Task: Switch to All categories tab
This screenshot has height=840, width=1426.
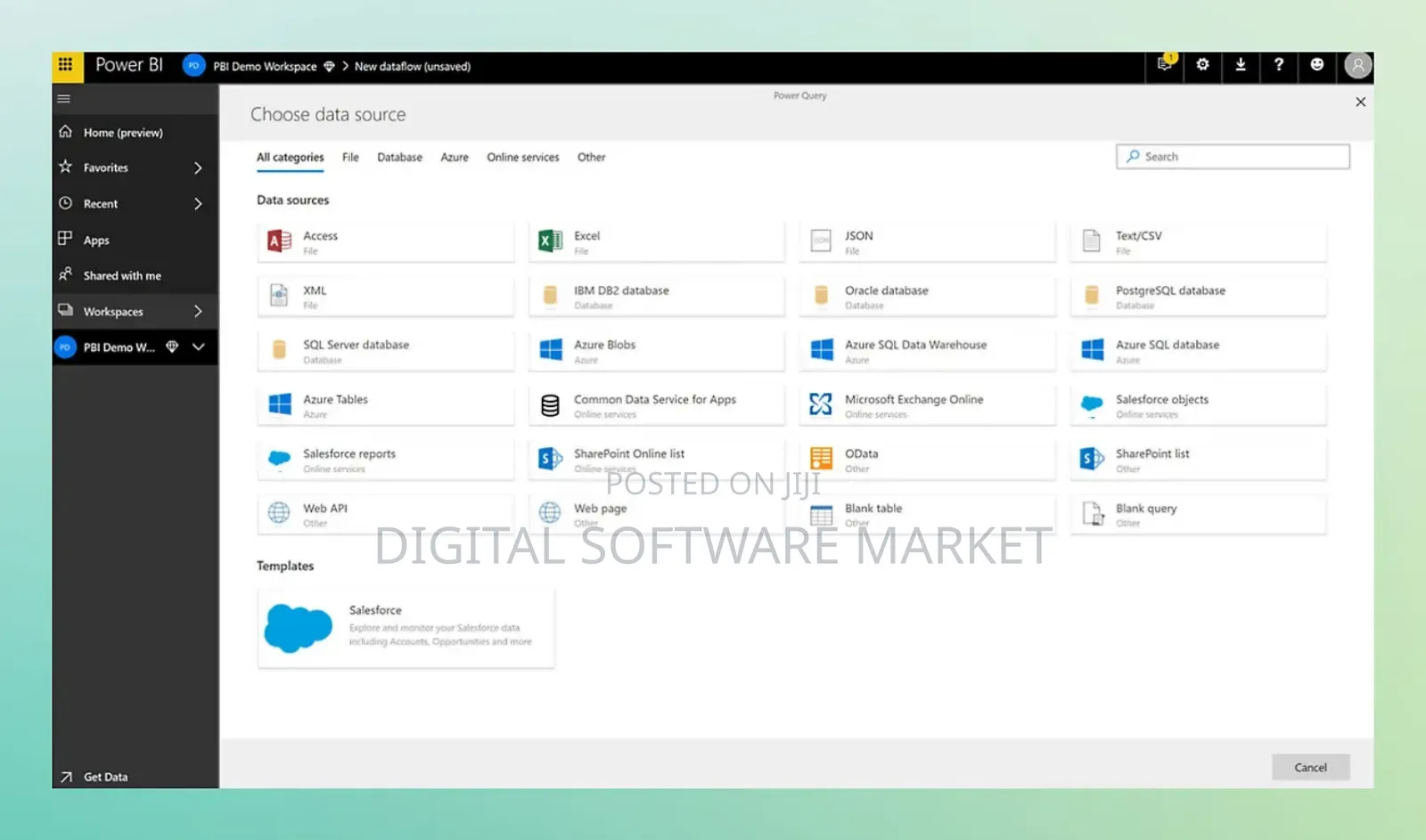Action: [x=291, y=158]
